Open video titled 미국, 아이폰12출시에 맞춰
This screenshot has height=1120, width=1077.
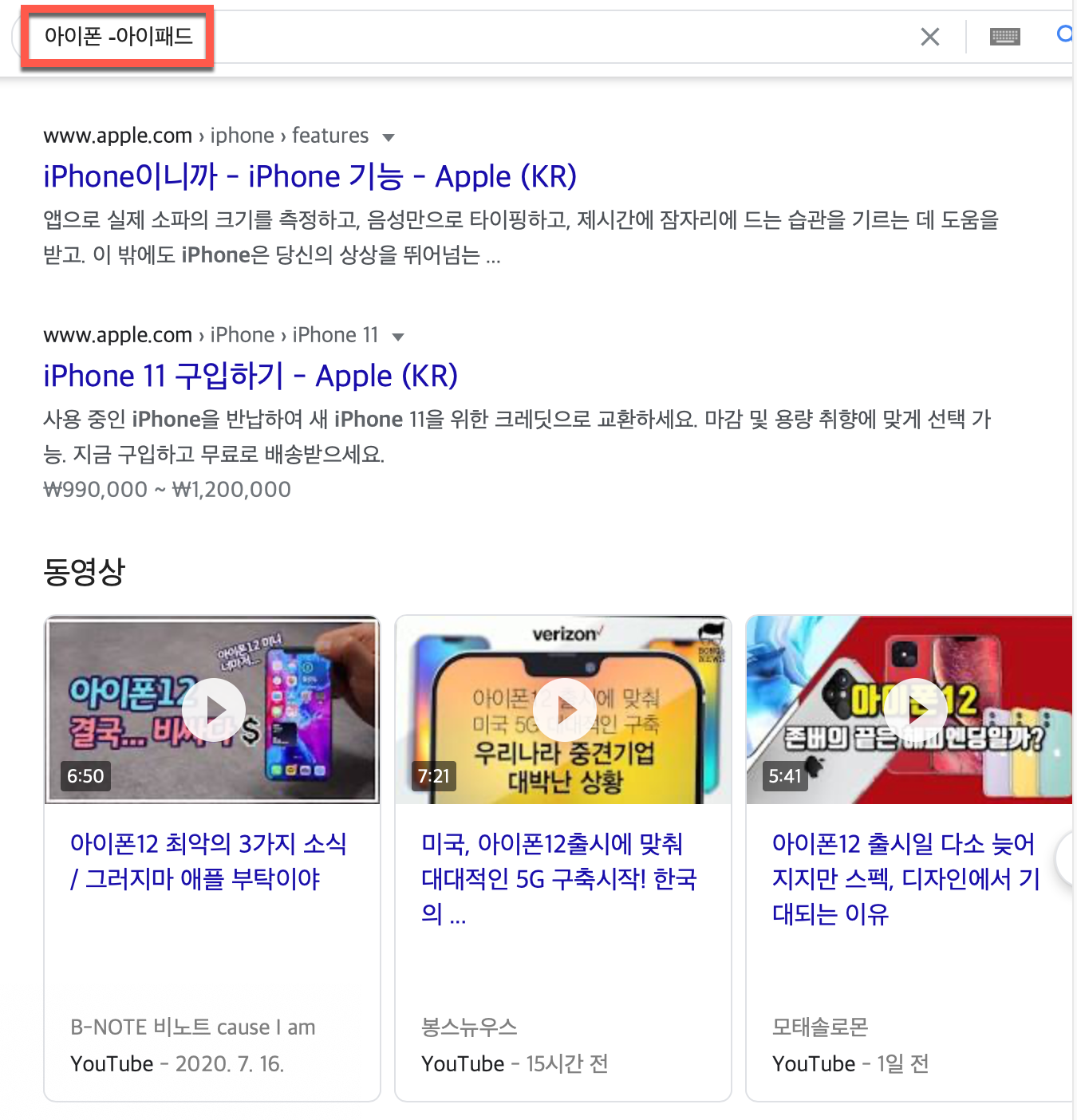559,878
